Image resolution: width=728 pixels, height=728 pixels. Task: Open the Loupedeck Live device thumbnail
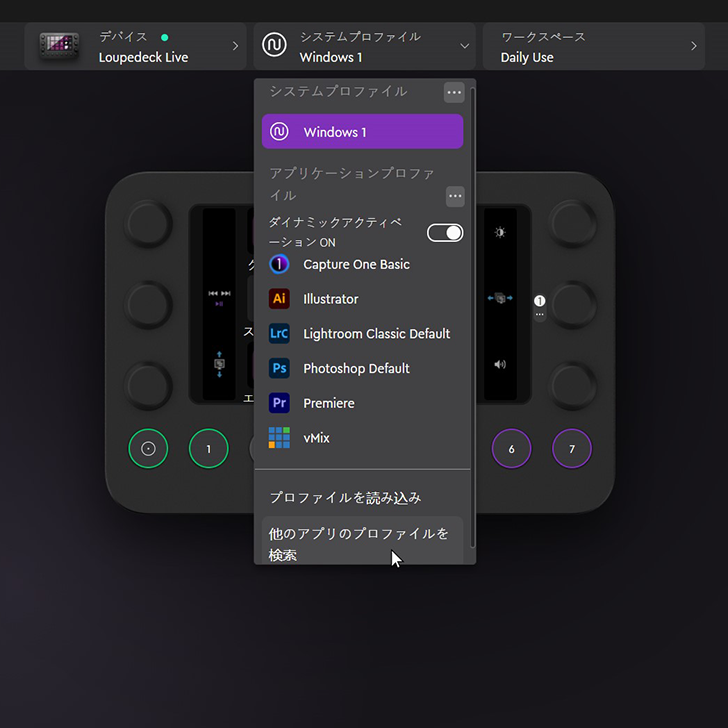coord(59,46)
